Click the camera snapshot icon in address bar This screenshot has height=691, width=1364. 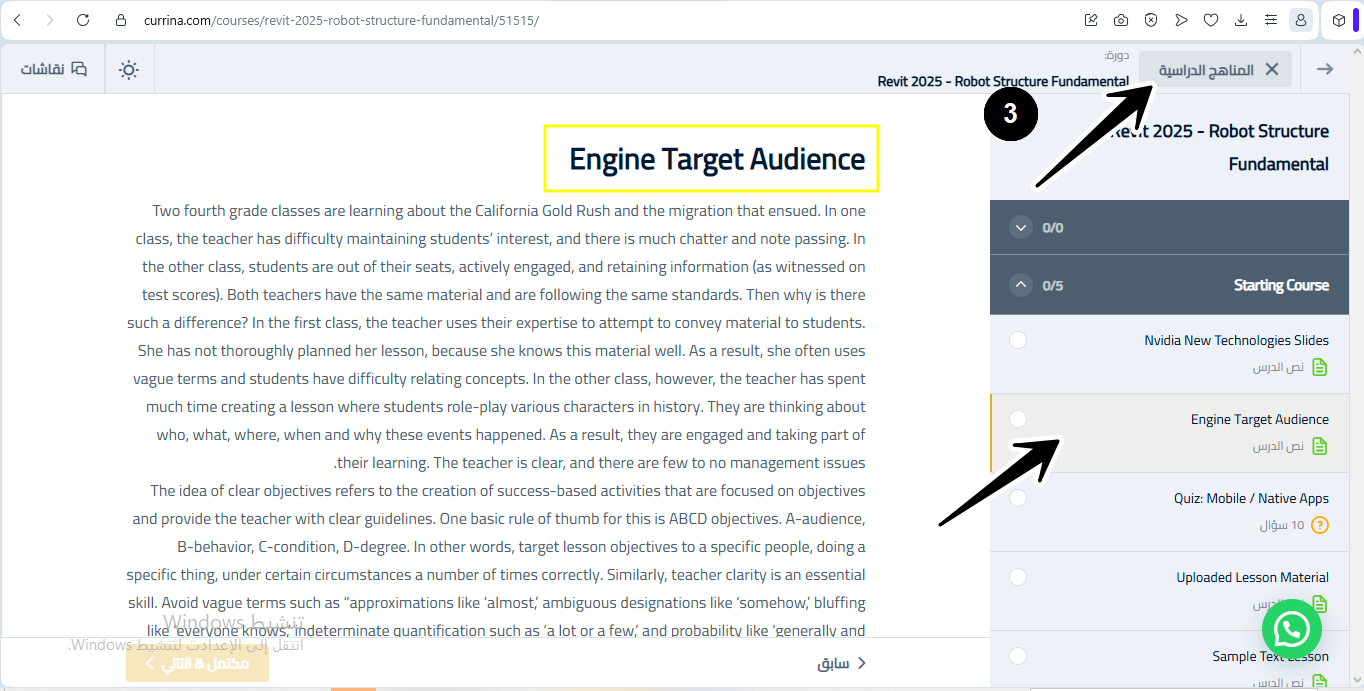click(x=1121, y=20)
